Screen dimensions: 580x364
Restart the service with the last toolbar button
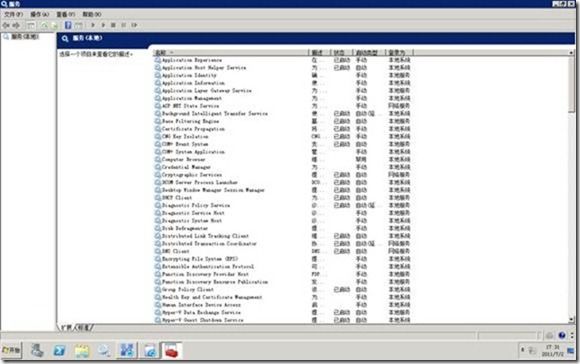134,25
